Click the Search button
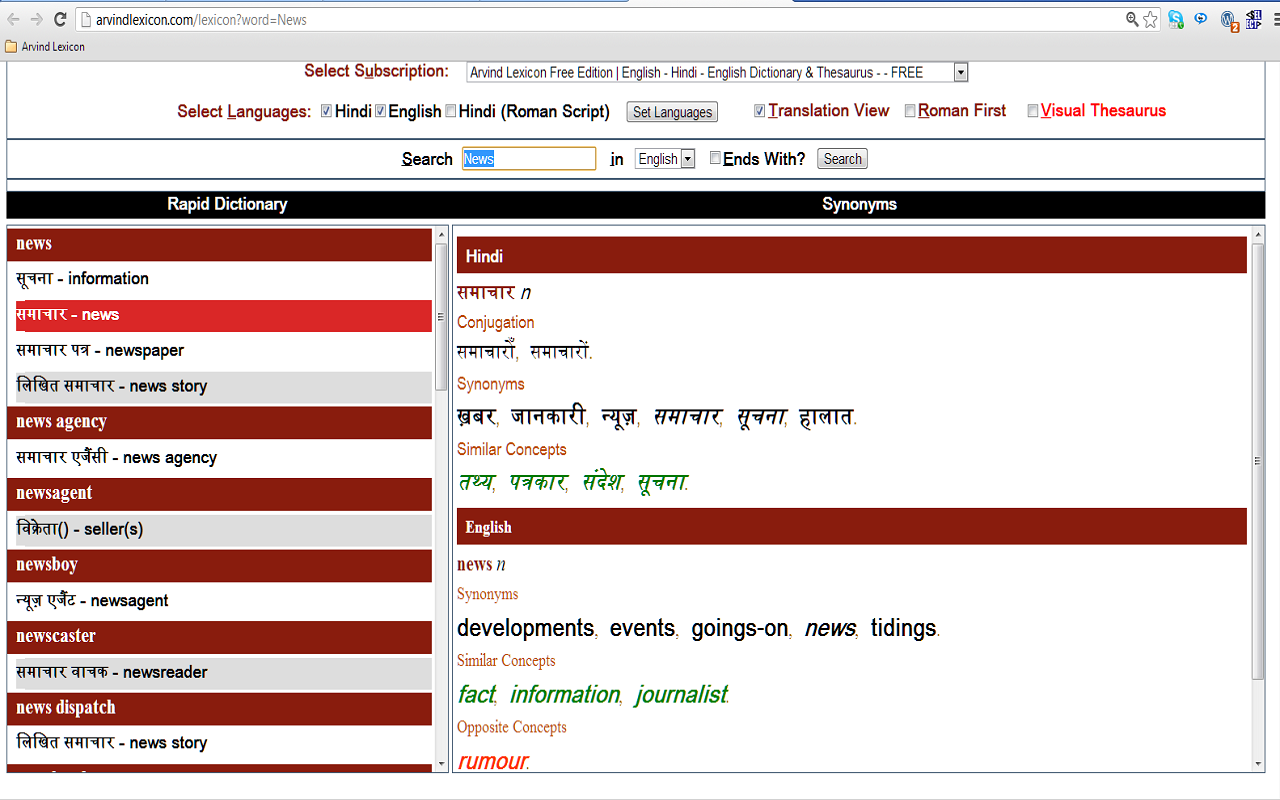Viewport: 1280px width, 800px height. tap(842, 159)
